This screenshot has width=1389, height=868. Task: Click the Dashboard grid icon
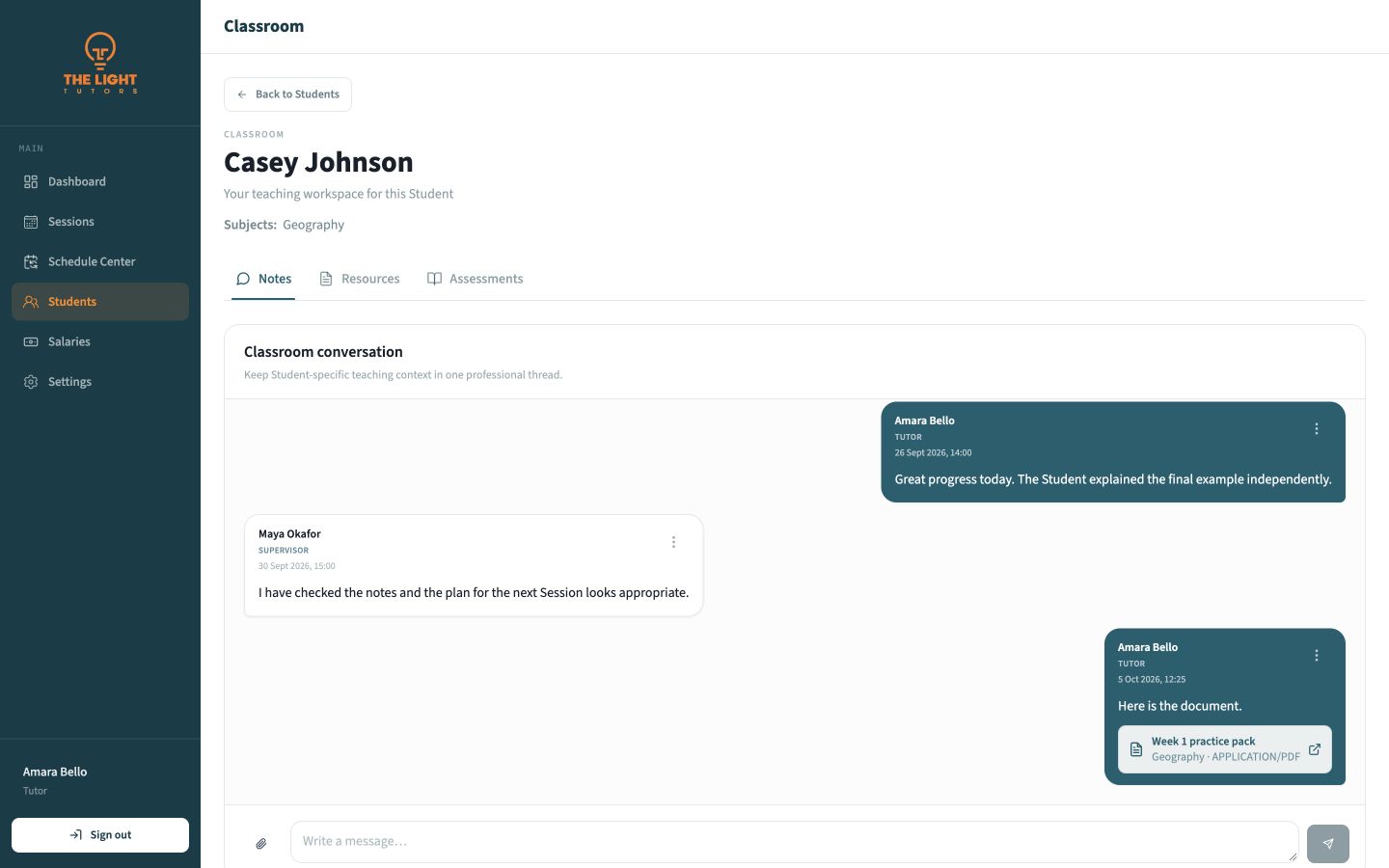tap(31, 181)
